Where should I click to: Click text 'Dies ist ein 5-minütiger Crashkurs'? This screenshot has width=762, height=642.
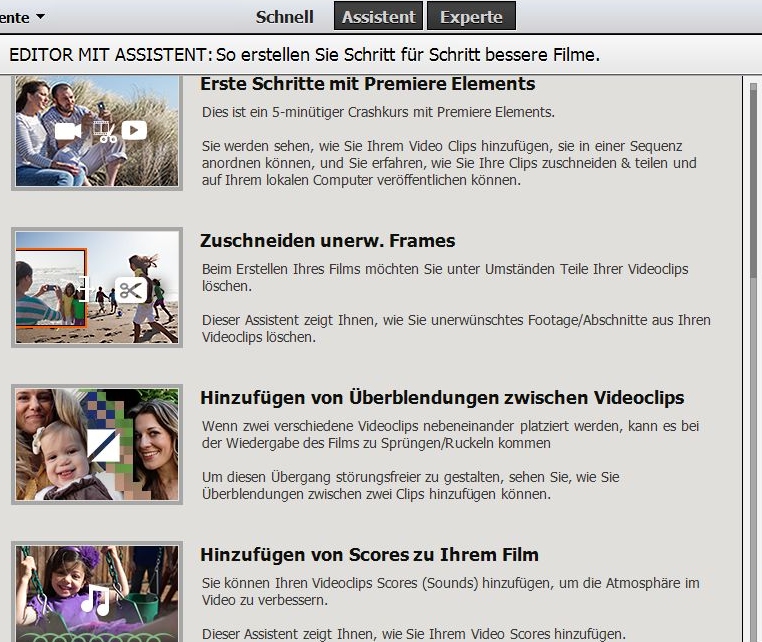coord(307,112)
